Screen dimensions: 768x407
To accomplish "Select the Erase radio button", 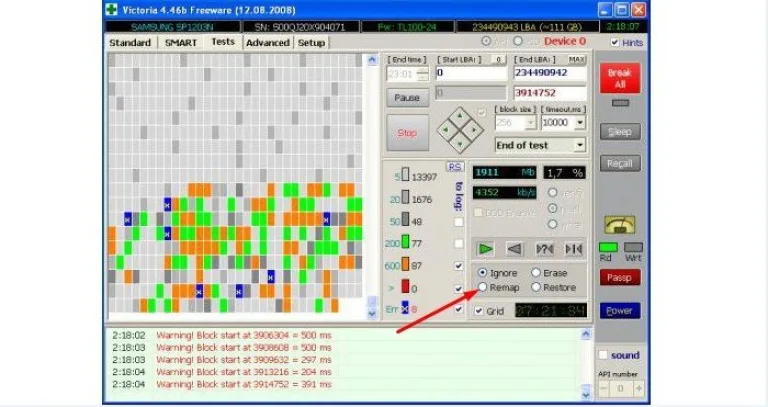I will (536, 273).
